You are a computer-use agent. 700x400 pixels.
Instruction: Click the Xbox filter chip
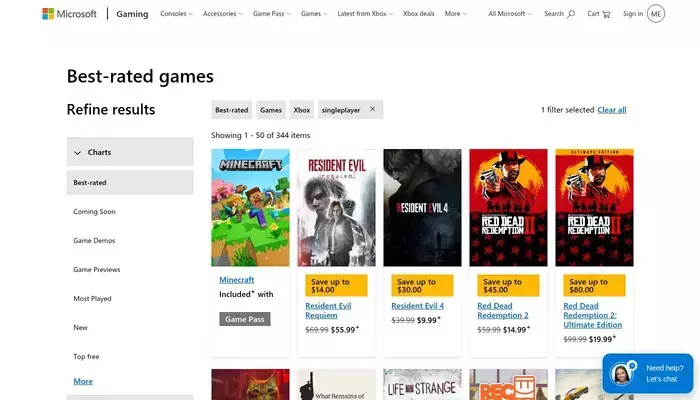click(x=302, y=110)
